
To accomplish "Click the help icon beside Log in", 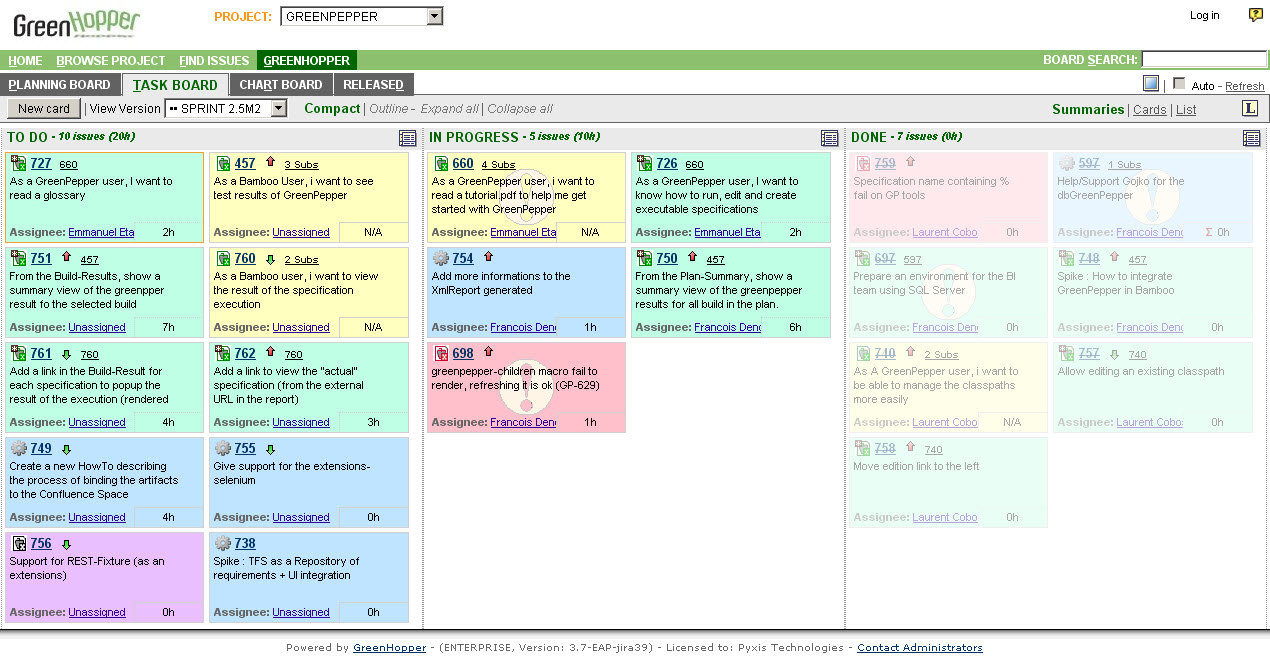I will pyautogui.click(x=1256, y=15).
